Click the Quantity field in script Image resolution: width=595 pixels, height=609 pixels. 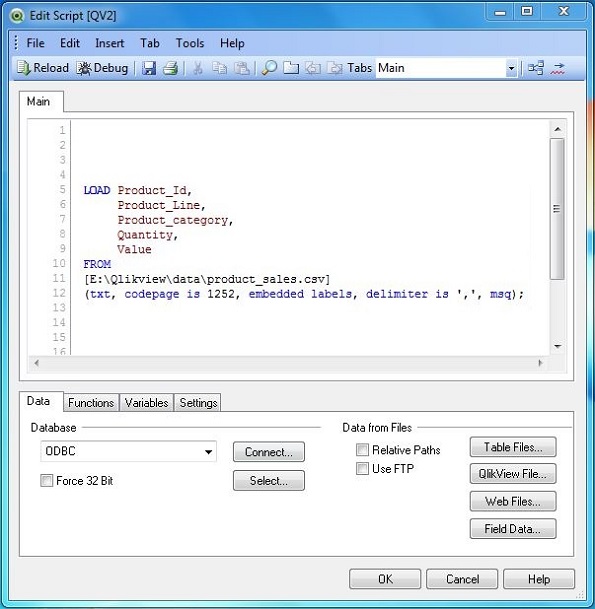[x=145, y=235]
